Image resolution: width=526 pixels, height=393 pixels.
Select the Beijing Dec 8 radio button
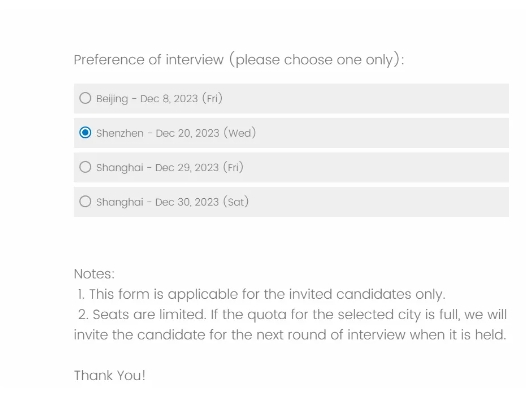click(85, 98)
